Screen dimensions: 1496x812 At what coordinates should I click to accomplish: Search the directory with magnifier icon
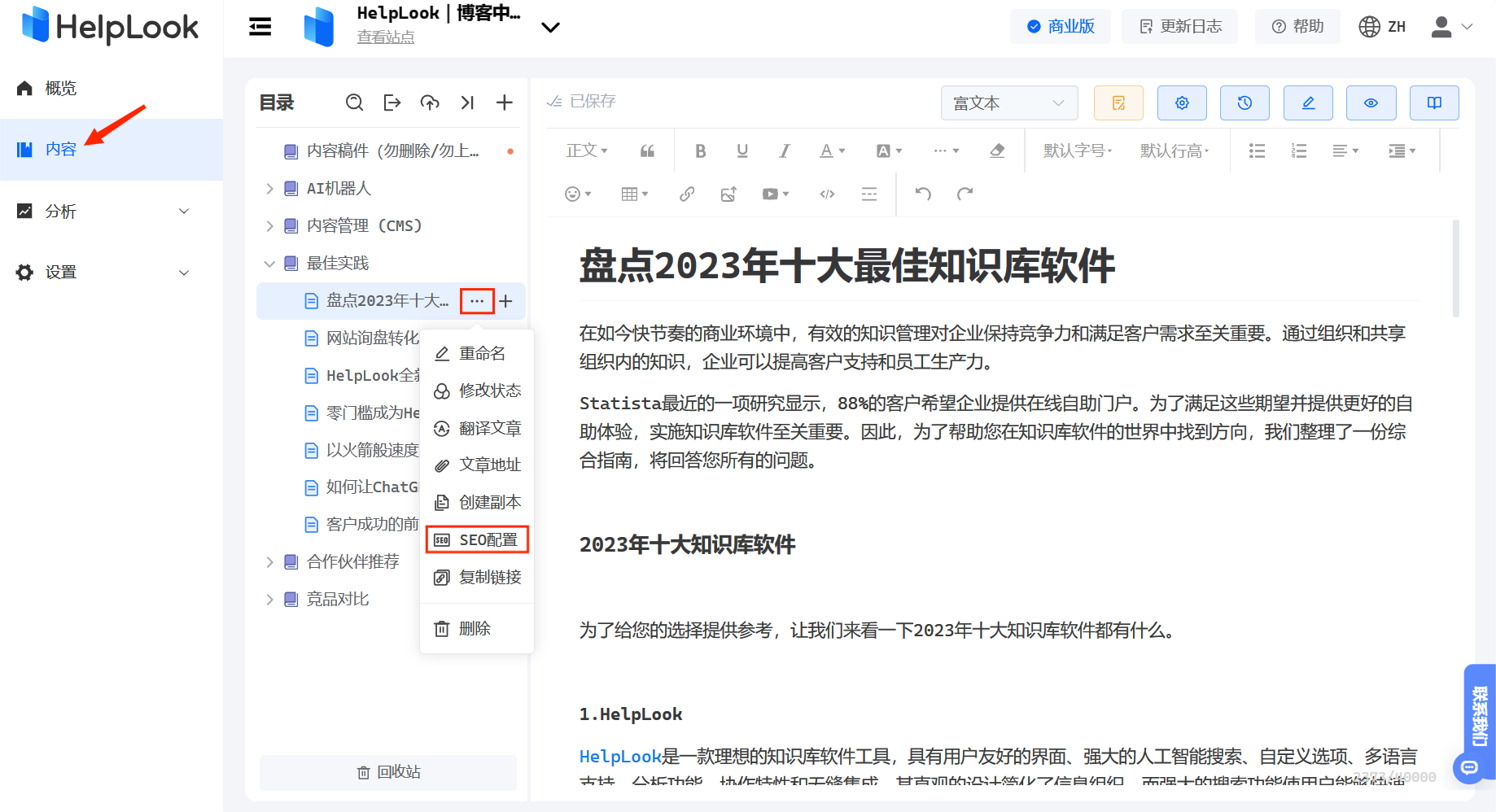pos(354,103)
